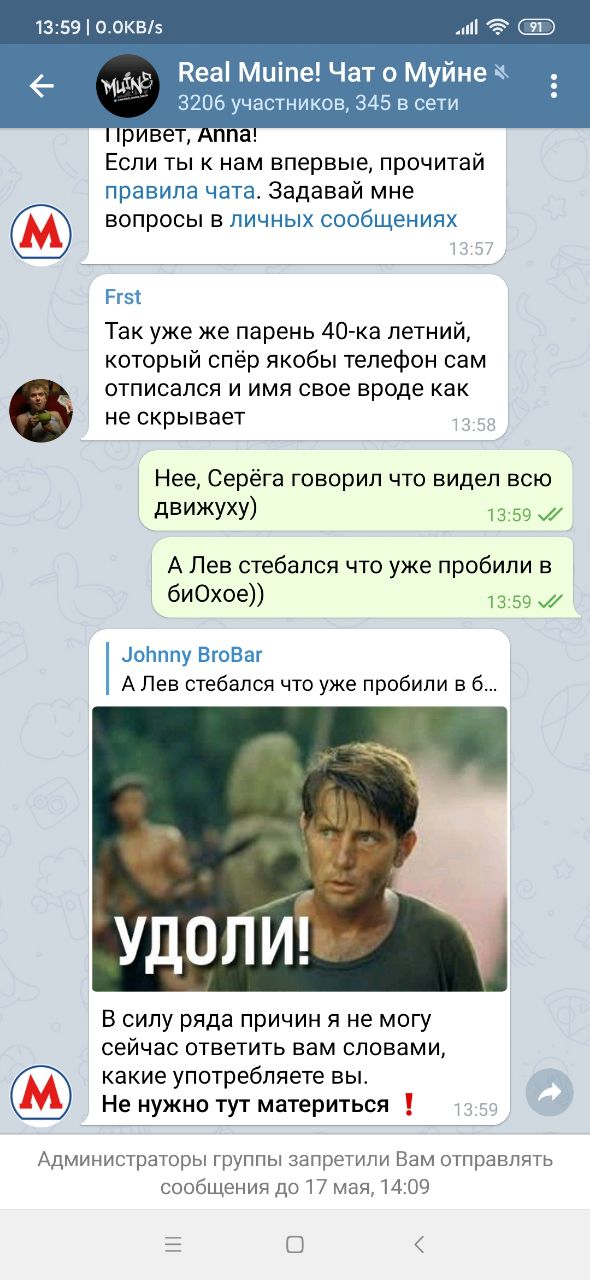Tap the 'А Лев стебался' green outgoing bubble
590x1280 pixels.
(362, 578)
